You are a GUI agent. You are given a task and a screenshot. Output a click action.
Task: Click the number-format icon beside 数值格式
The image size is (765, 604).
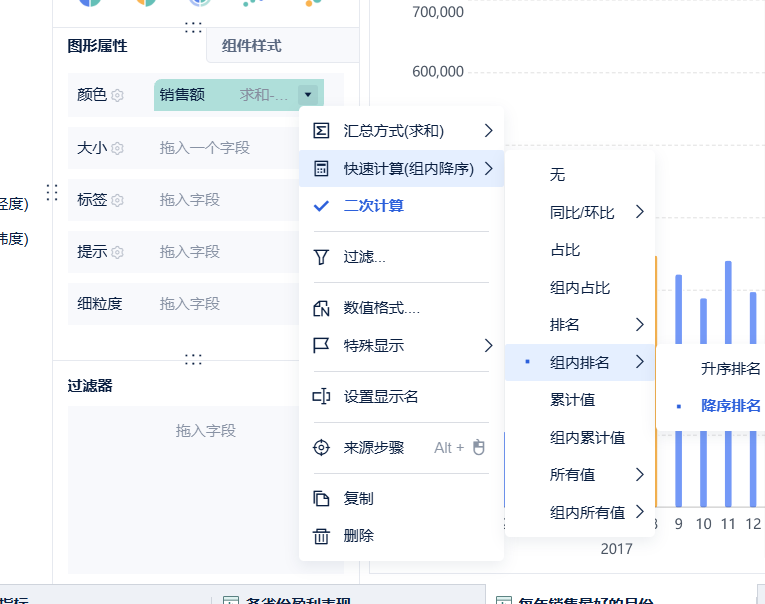[321, 308]
